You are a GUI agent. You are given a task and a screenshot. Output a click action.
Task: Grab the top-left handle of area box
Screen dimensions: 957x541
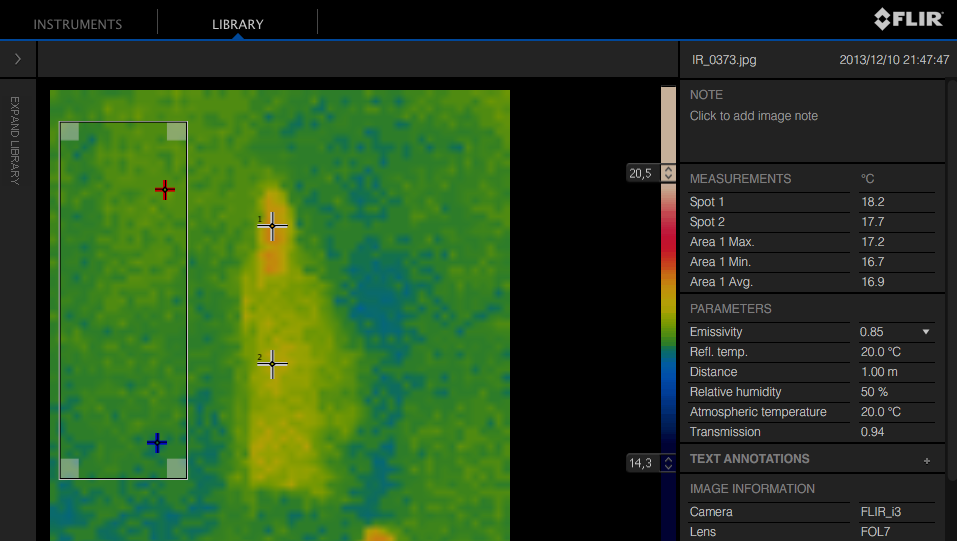[70, 132]
